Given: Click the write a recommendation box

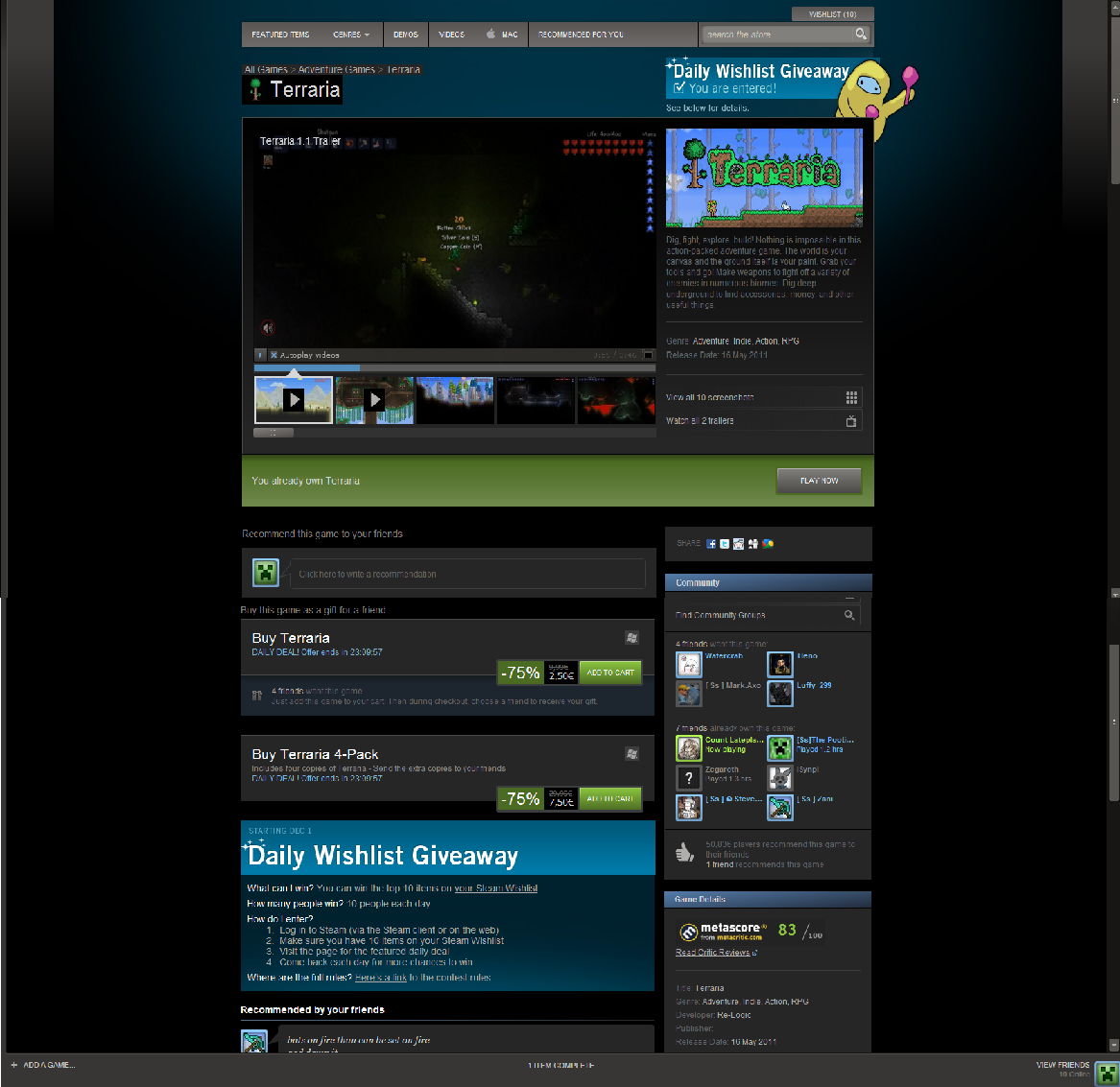Looking at the screenshot, I should click(x=467, y=574).
